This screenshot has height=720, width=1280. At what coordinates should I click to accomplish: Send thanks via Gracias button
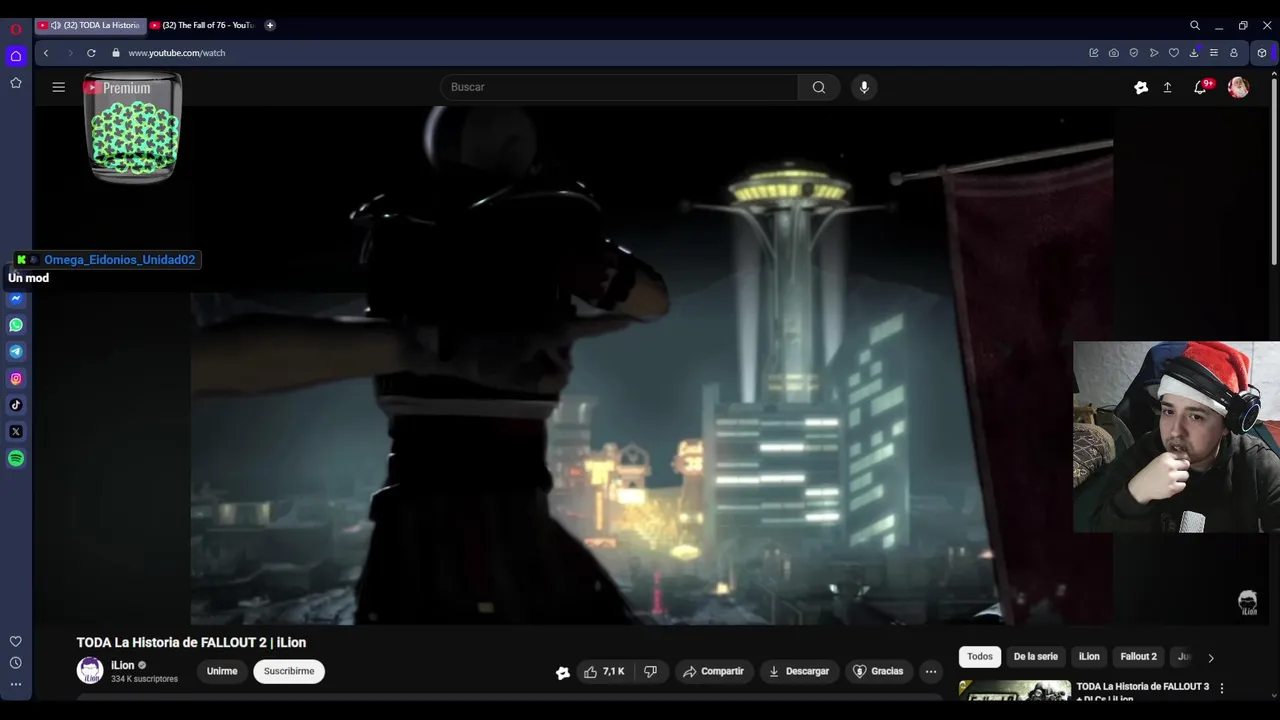click(x=877, y=672)
